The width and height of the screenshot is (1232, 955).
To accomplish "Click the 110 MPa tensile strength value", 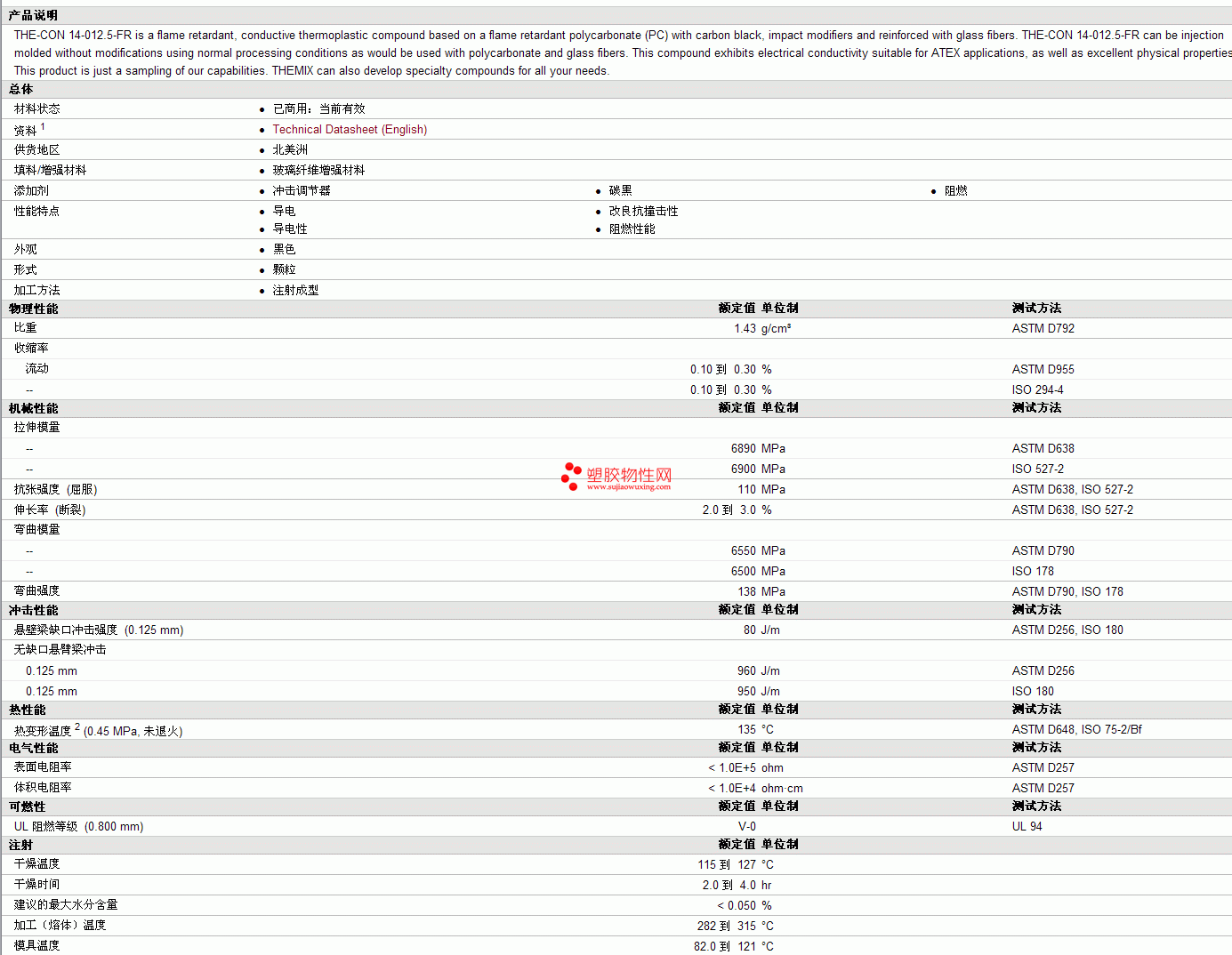I will (761, 490).
